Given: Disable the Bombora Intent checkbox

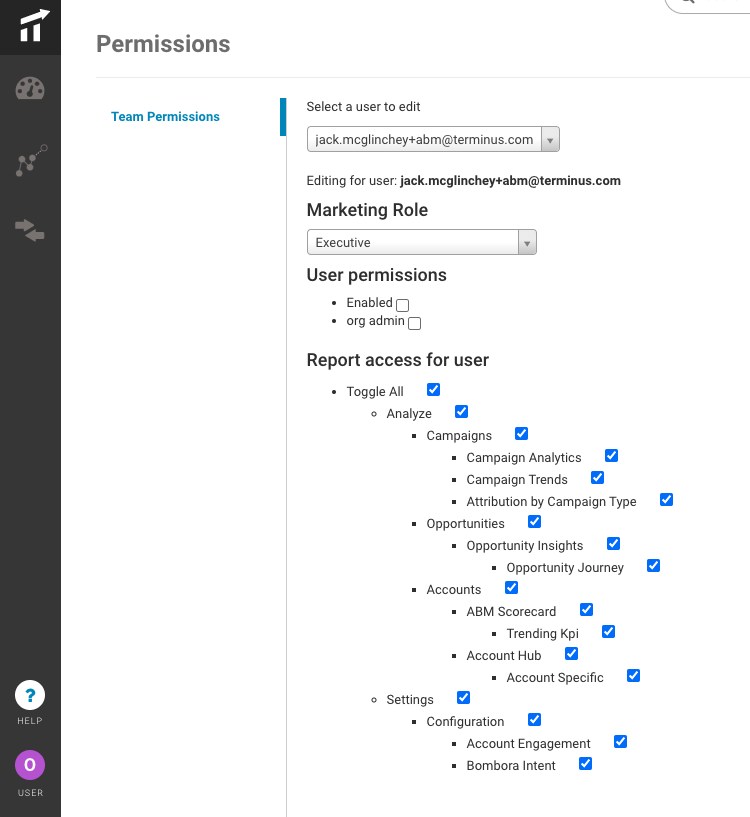Looking at the screenshot, I should coord(585,764).
